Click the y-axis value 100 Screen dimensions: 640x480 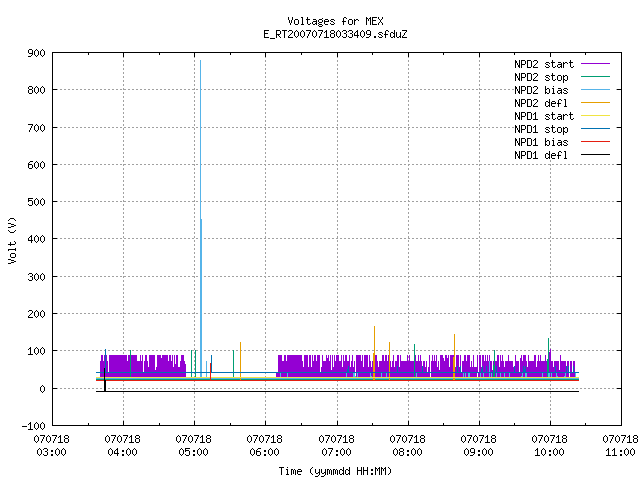coord(36,351)
